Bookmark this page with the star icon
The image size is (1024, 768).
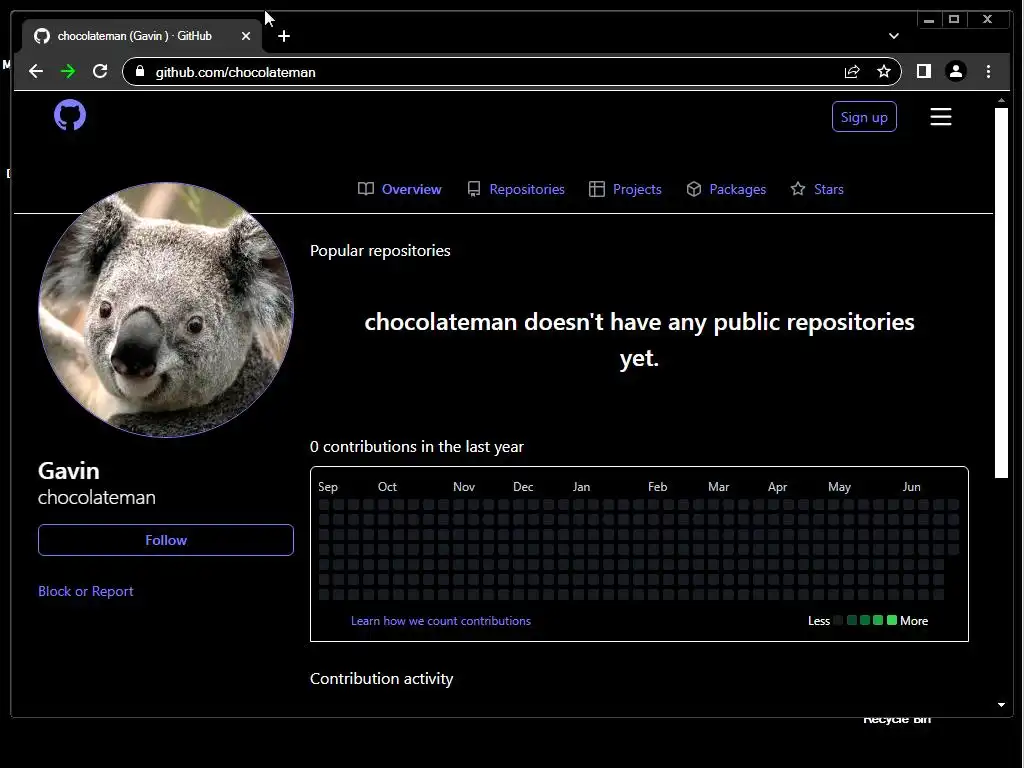884,71
